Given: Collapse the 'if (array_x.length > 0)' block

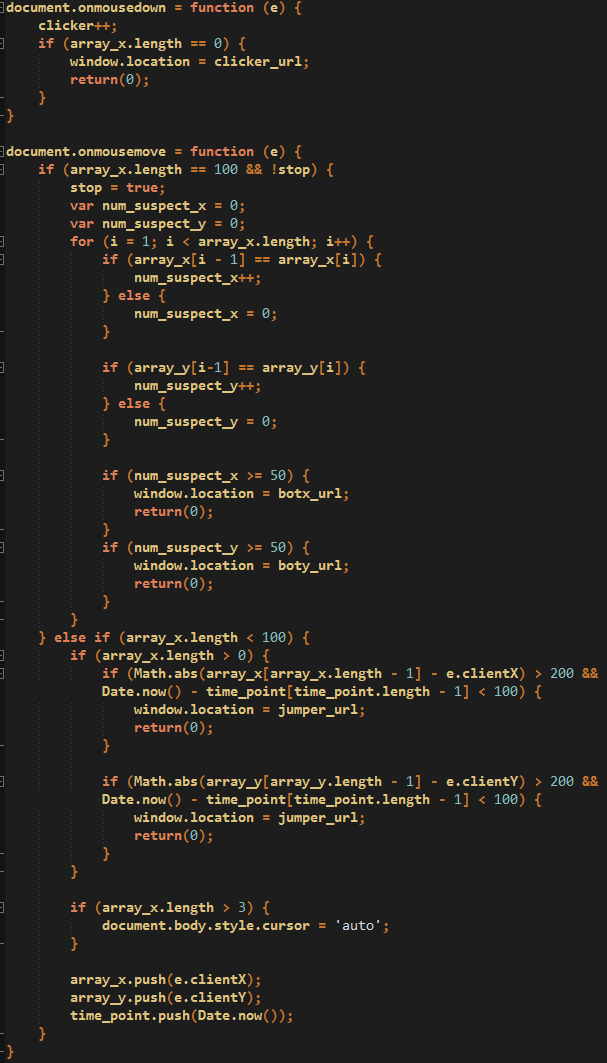Looking at the screenshot, I should (3, 656).
